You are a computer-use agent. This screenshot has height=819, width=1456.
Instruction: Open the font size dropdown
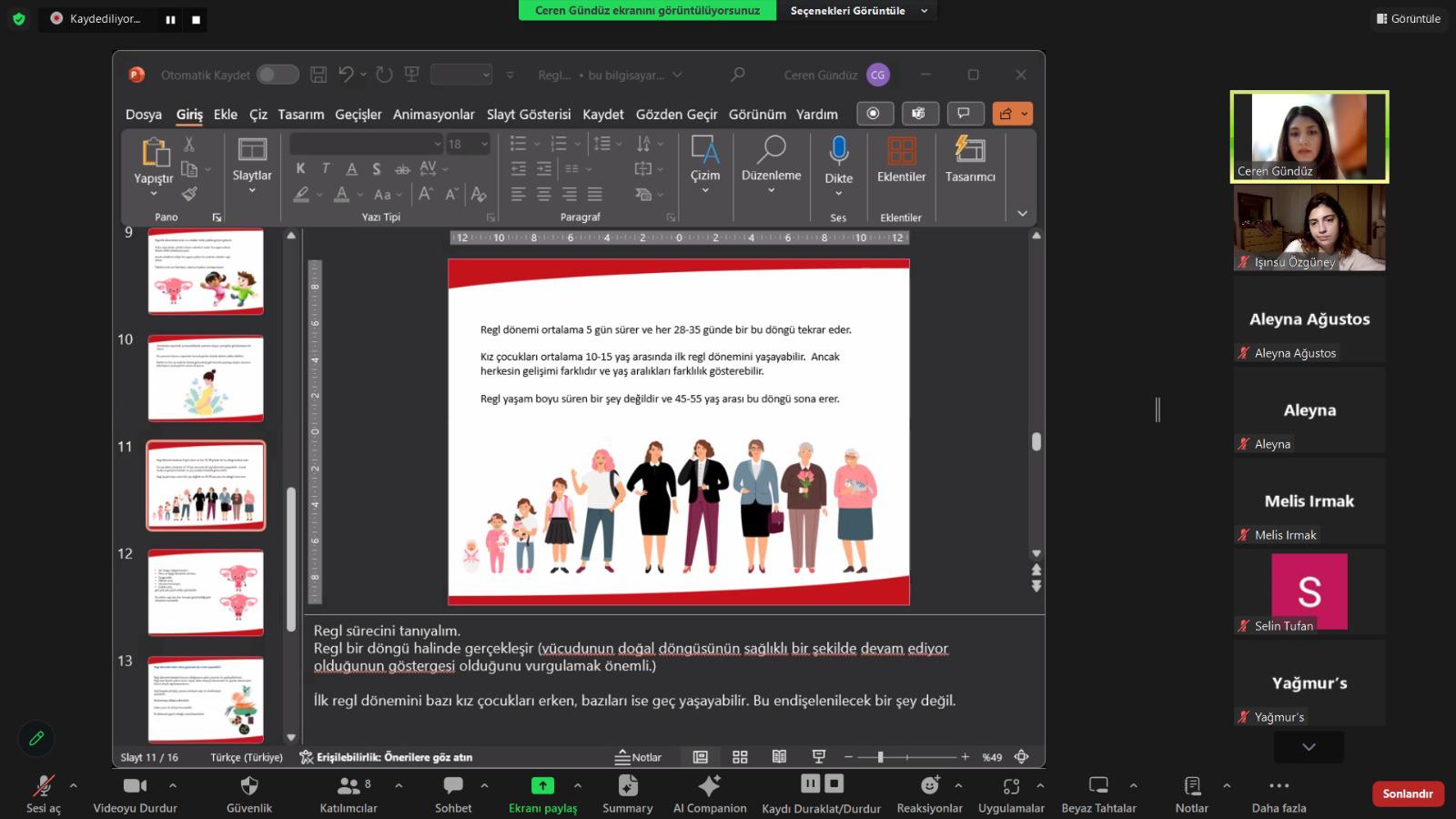pos(484,144)
